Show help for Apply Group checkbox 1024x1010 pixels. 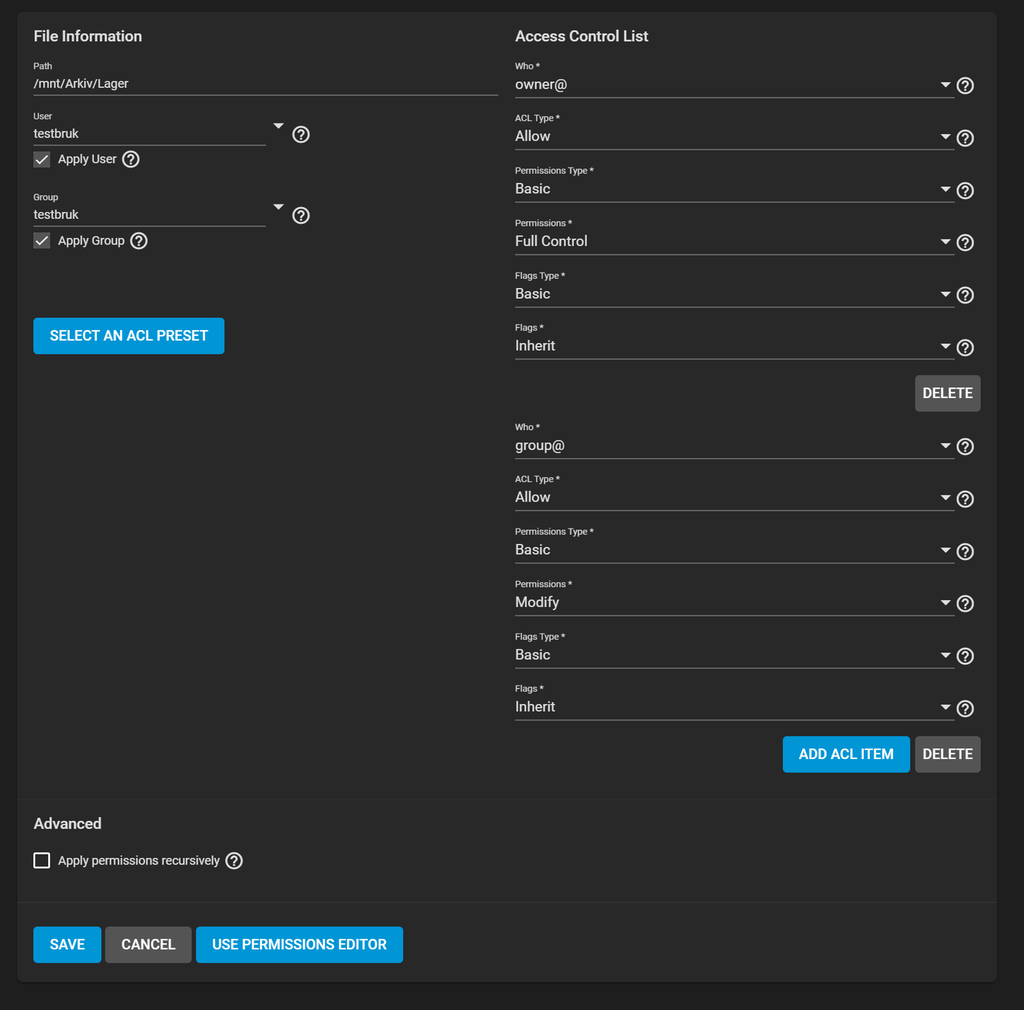point(139,241)
